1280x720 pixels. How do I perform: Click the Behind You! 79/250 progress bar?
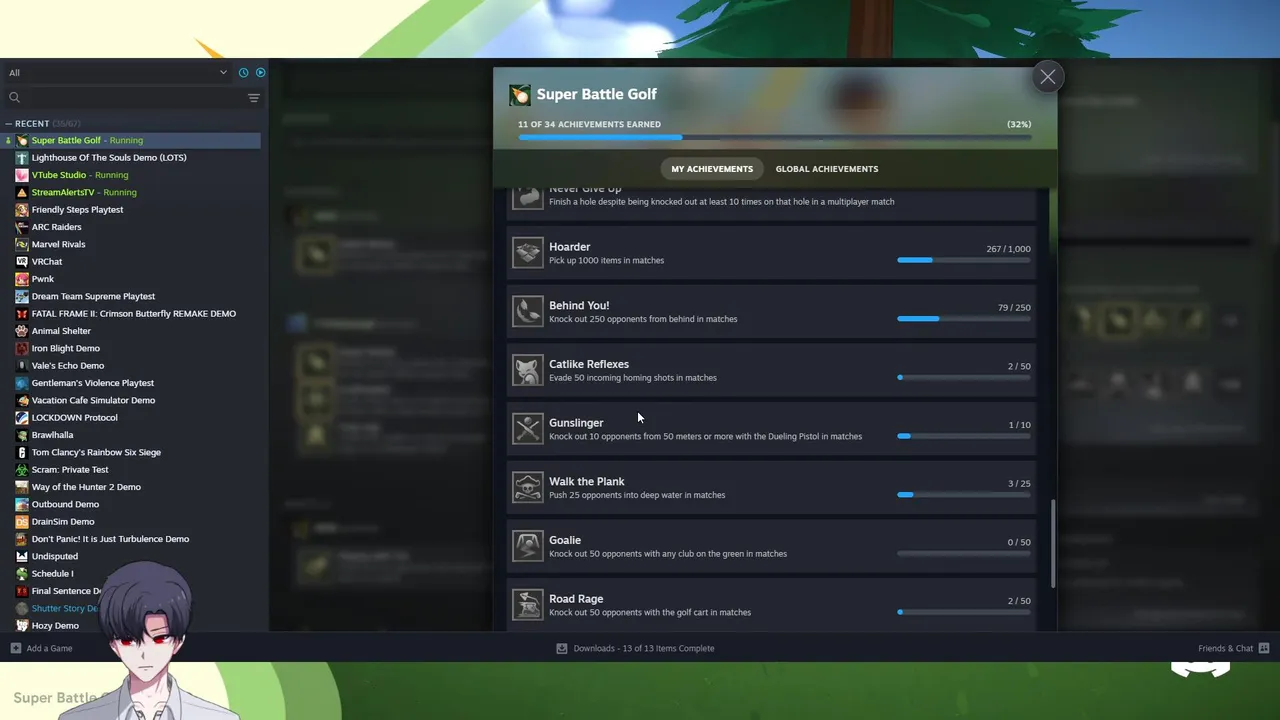pos(964,319)
